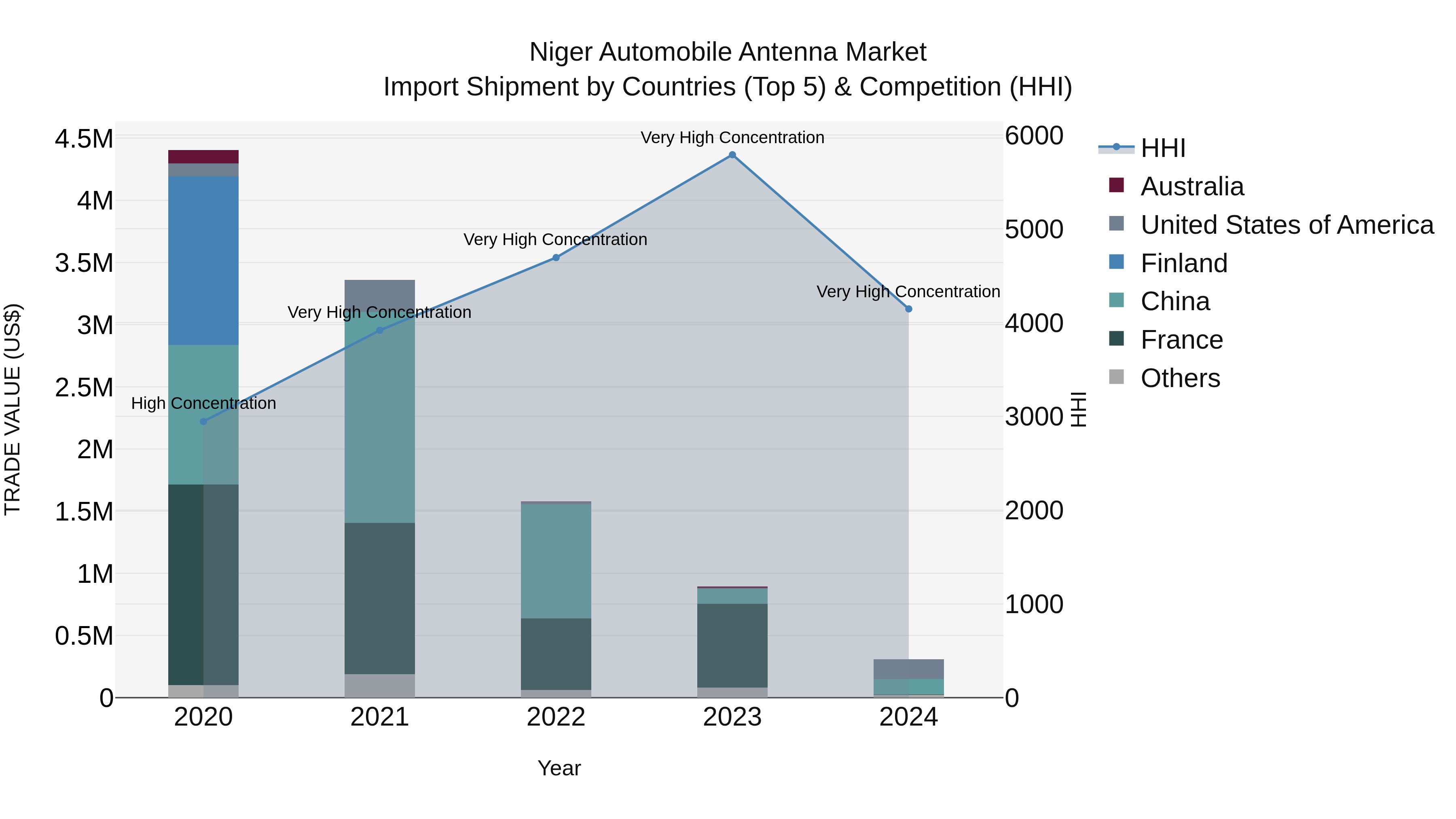1456x819 pixels.
Task: Click the right-side 'HHI' axis title
Action: tap(1079, 409)
